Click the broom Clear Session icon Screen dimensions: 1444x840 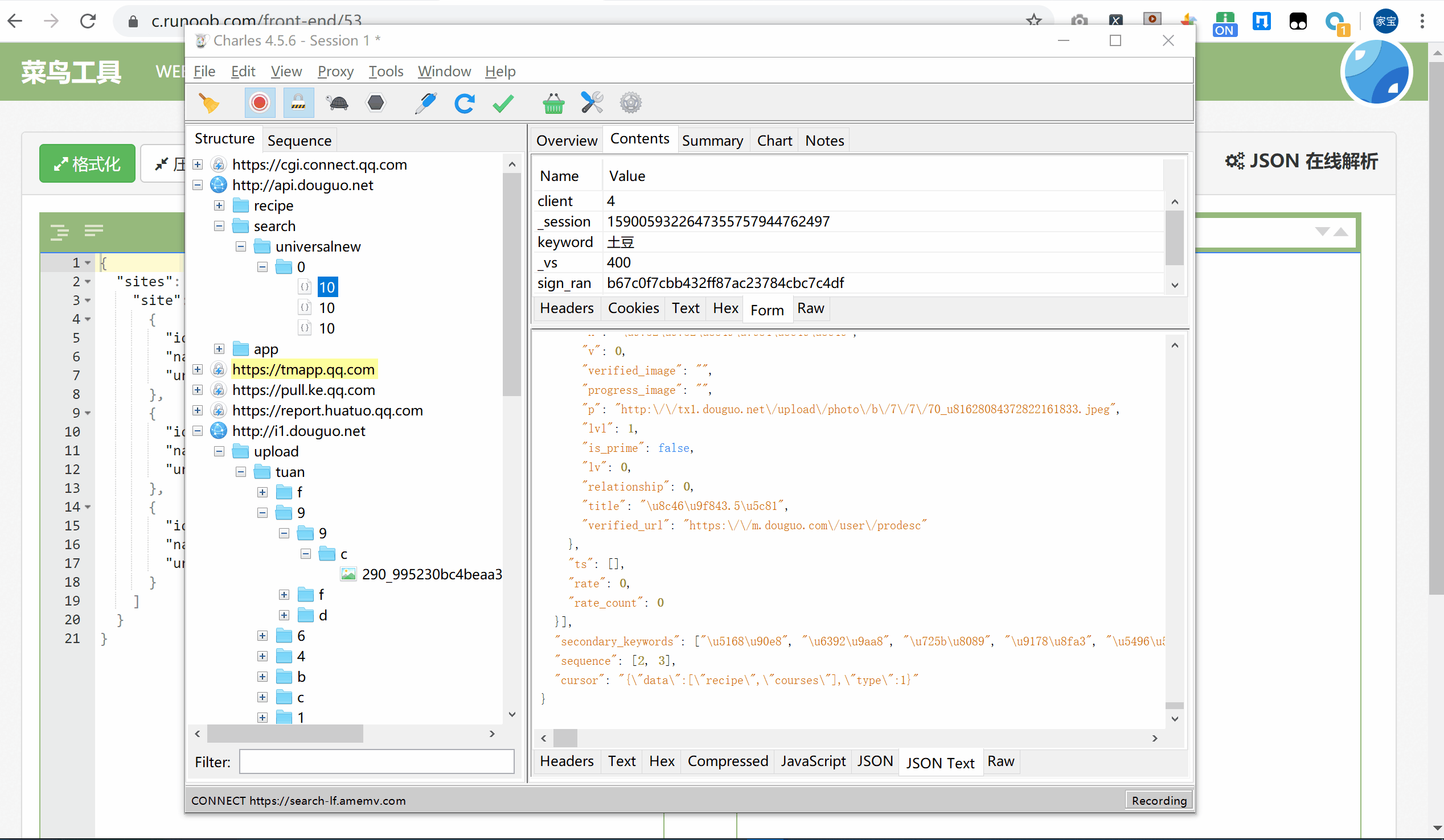pos(208,104)
